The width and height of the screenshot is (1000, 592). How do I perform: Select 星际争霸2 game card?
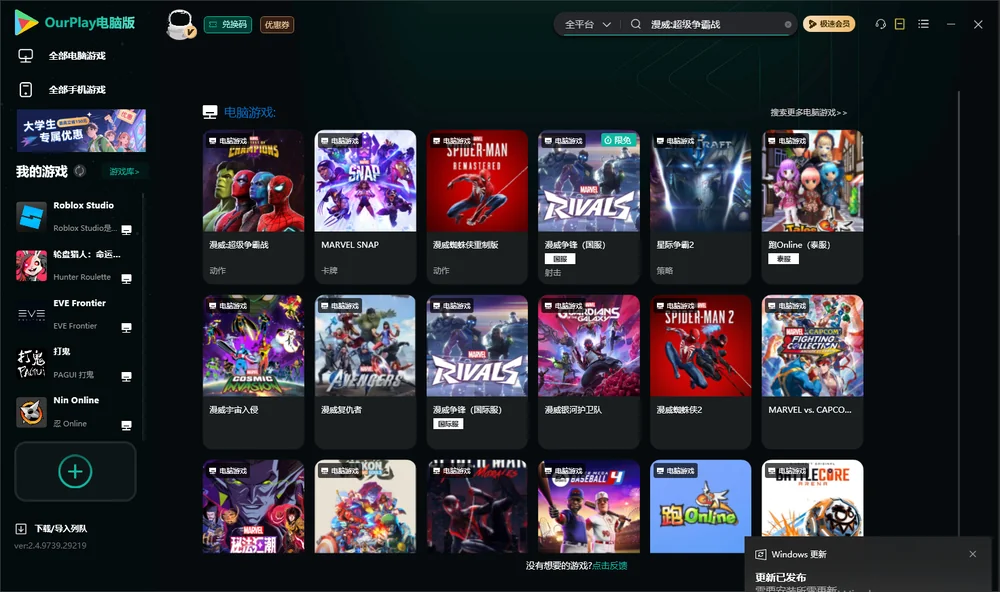[700, 207]
